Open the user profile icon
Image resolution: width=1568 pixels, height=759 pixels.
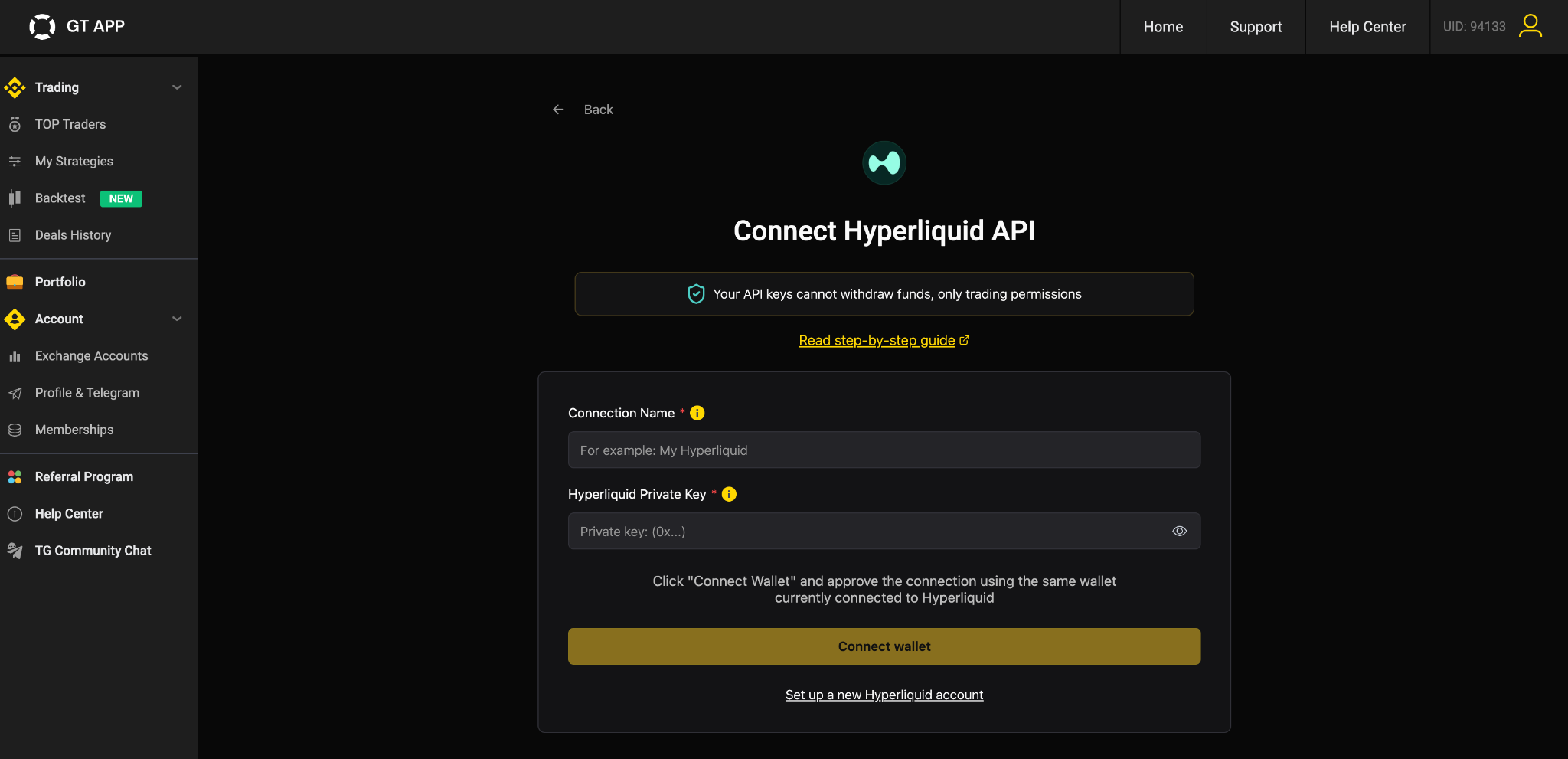pos(1530,26)
